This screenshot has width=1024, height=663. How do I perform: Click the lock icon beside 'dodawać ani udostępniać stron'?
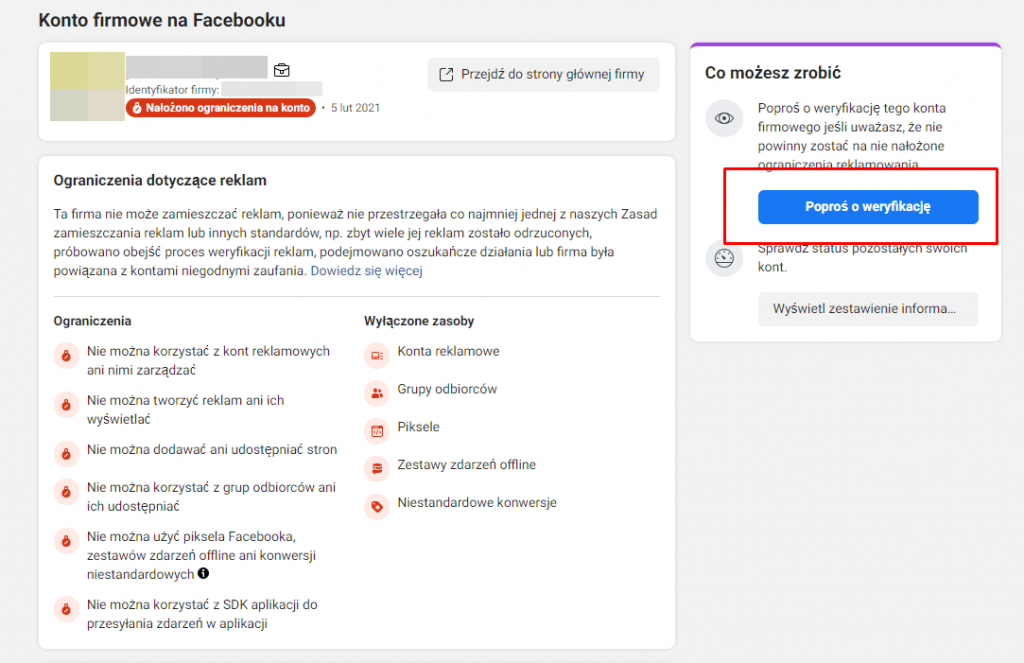coord(66,453)
